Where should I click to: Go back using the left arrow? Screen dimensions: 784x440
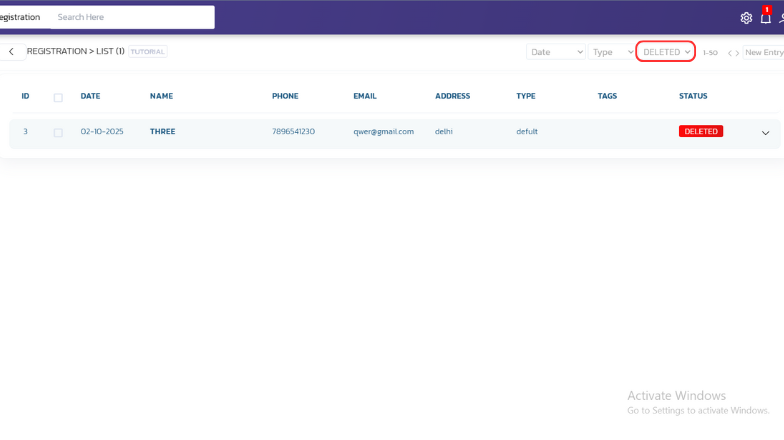click(x=11, y=52)
